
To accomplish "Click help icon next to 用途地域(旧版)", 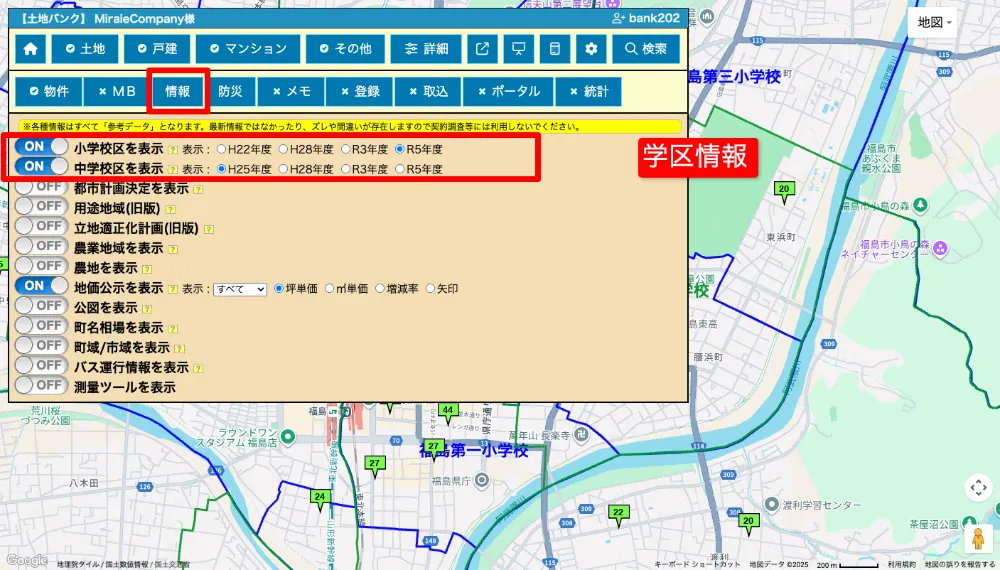I will pos(170,209).
